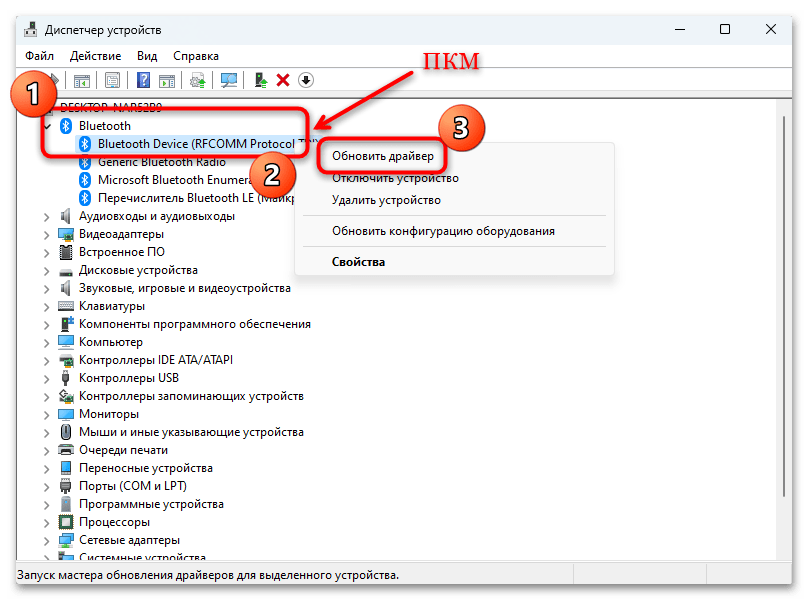The height and width of the screenshot is (600, 808).
Task: Open the Справка menu
Action: click(196, 56)
